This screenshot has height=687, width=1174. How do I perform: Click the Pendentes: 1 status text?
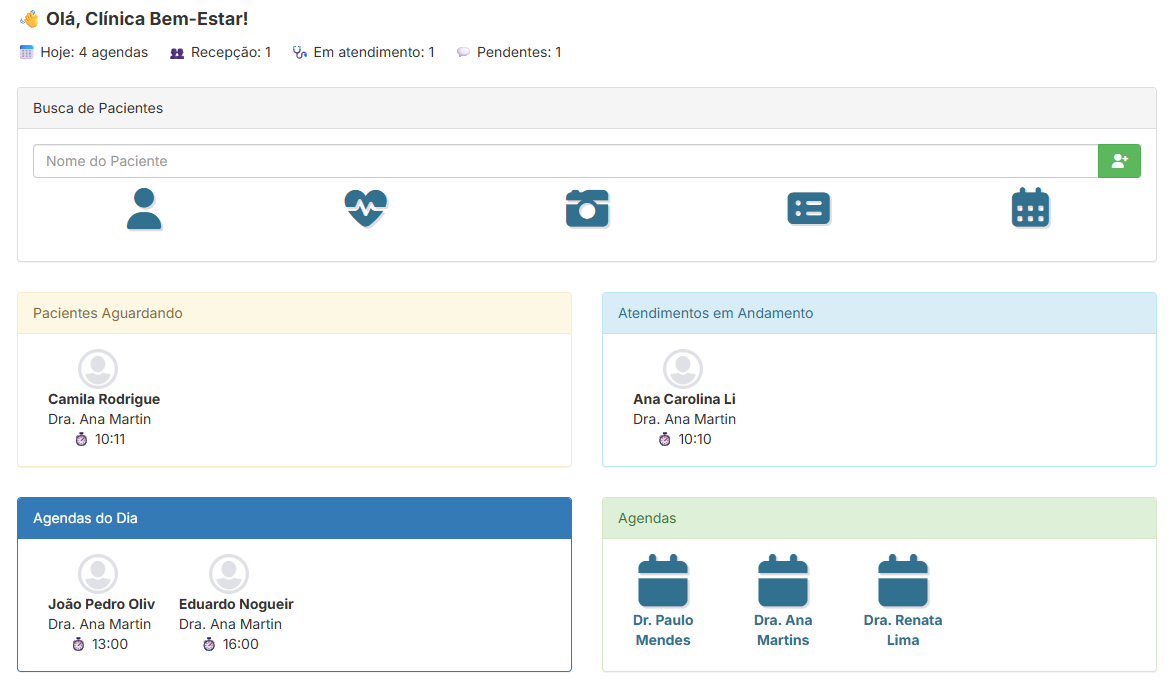(x=519, y=52)
